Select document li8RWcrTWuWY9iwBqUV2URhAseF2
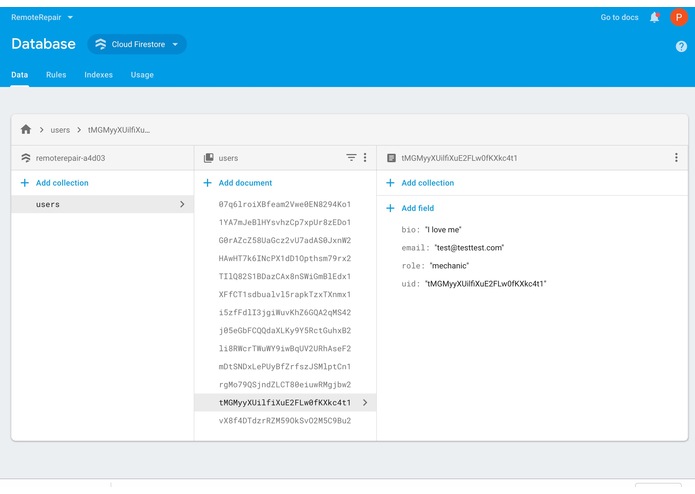Image resolution: width=695 pixels, height=494 pixels. 285,348
